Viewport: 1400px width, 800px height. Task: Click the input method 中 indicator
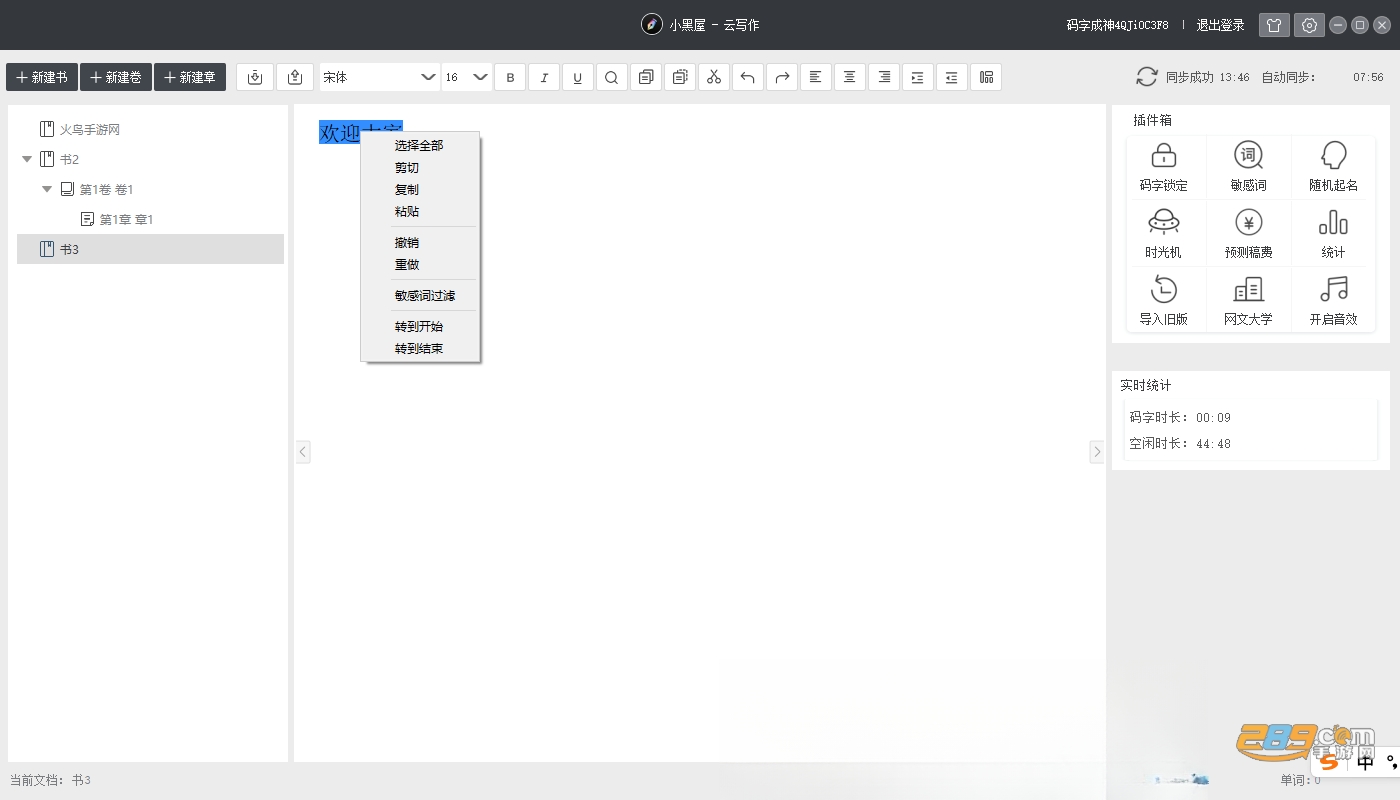coord(1366,763)
